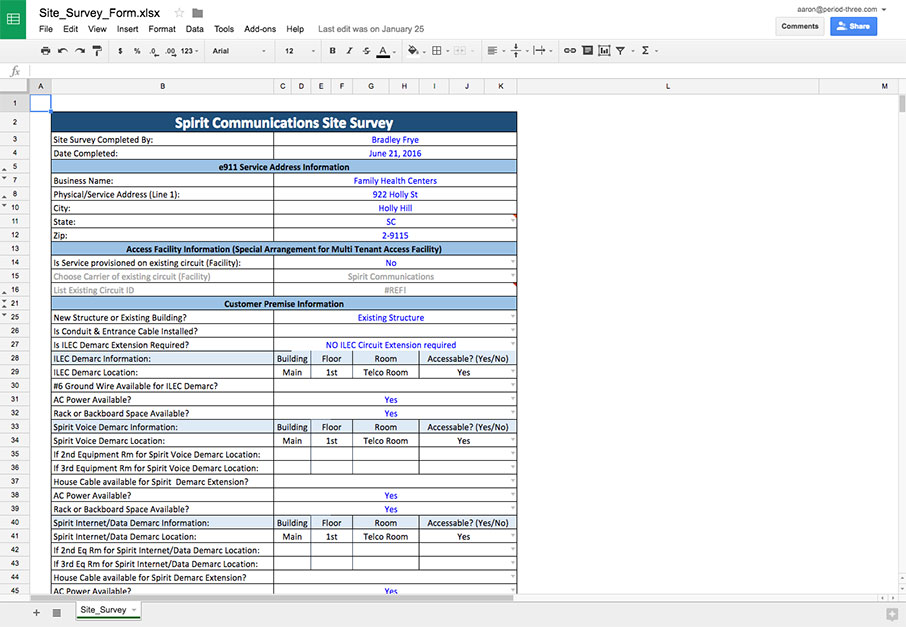Screen dimensions: 906x627
Task: Open revision history via Last edit link
Action: 371,29
